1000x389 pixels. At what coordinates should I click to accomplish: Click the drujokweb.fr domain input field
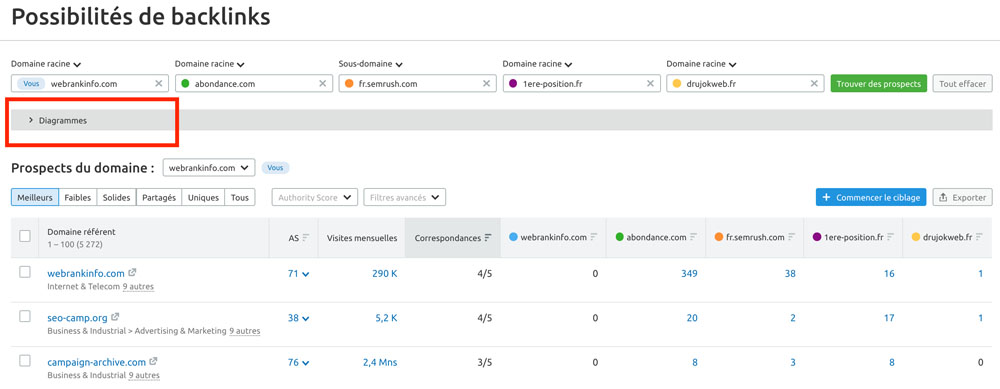(x=744, y=84)
